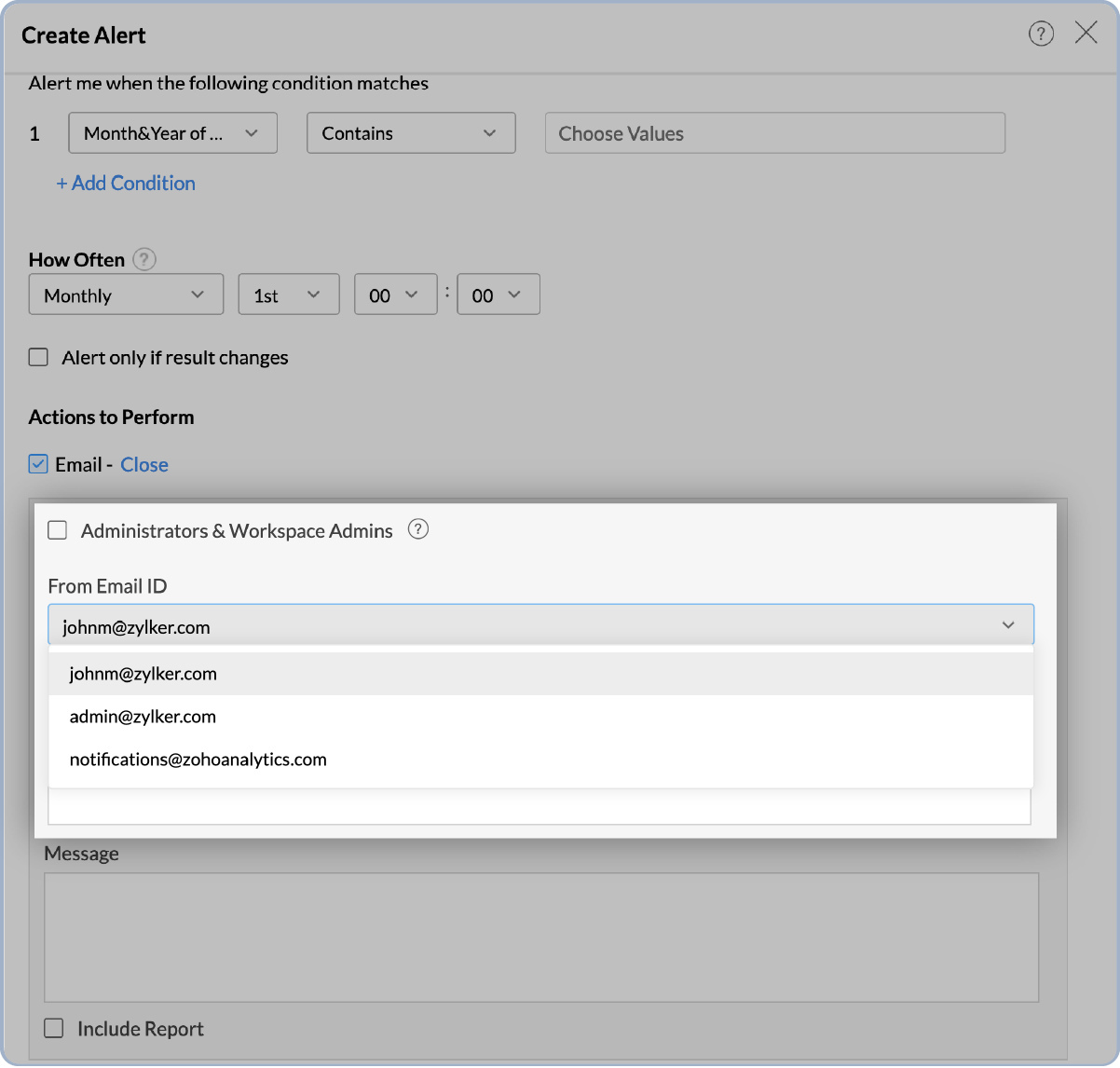Uncheck the Email action checkbox
The image size is (1120, 1068).
(38, 463)
